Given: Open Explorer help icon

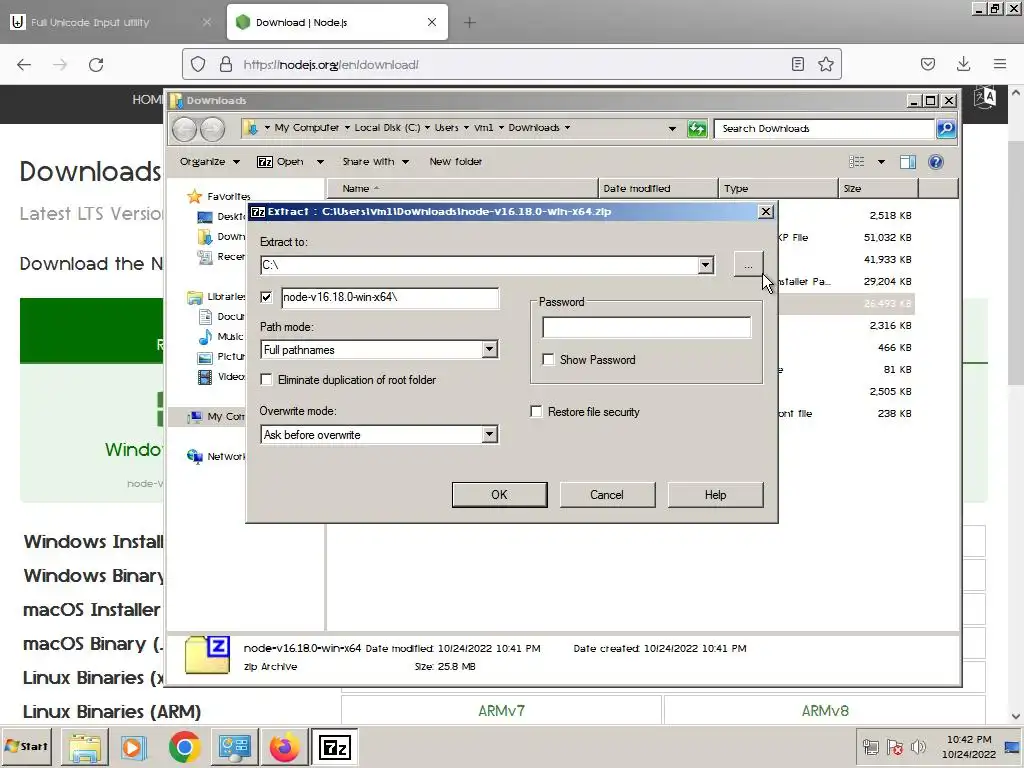Looking at the screenshot, I should coord(936,162).
